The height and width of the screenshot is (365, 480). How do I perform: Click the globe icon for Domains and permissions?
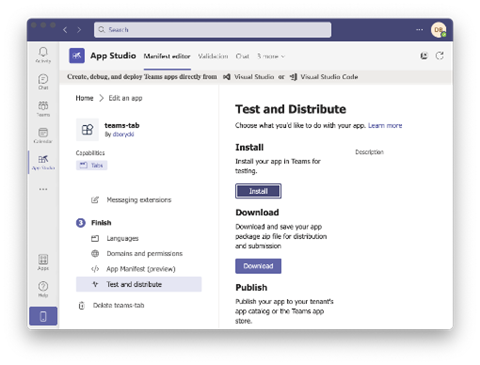click(x=95, y=254)
